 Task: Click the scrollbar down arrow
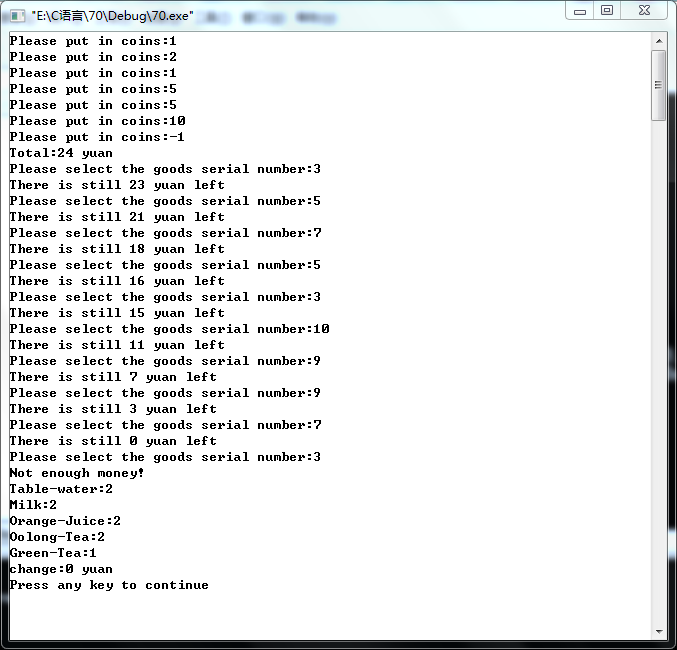[659, 631]
